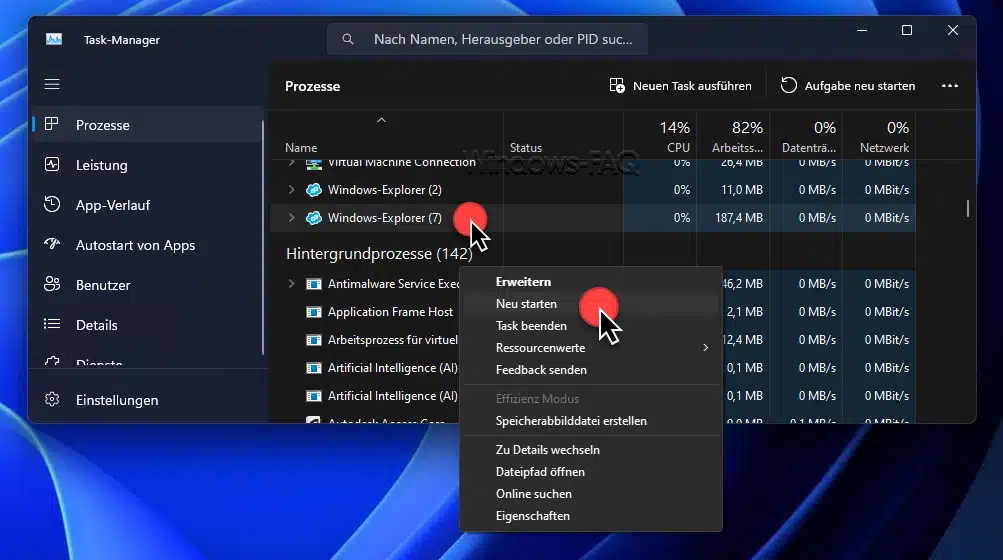
Task: Open Eigenschaften from context menu
Action: pos(532,516)
